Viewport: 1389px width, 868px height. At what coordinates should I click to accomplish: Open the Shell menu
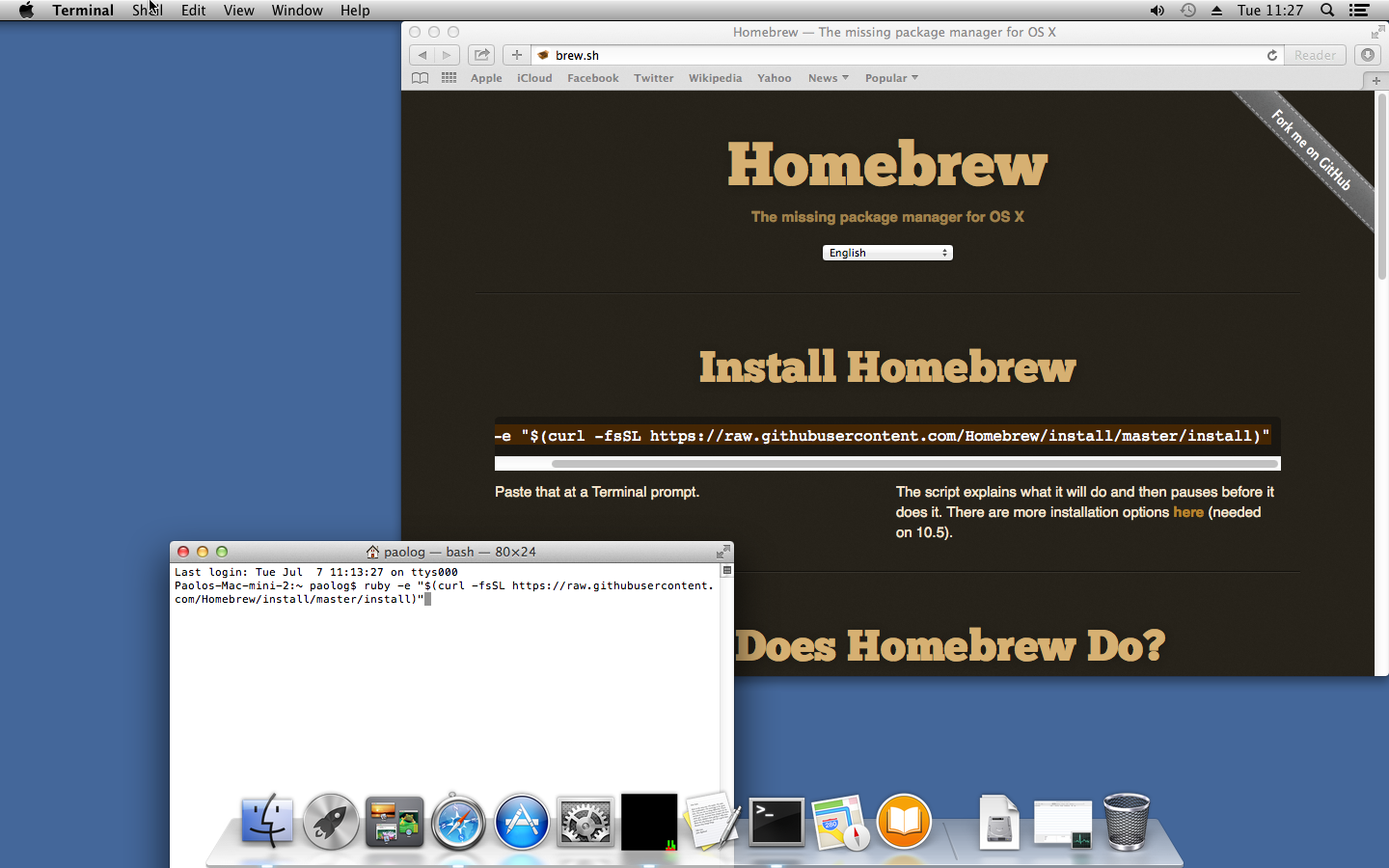(147, 10)
